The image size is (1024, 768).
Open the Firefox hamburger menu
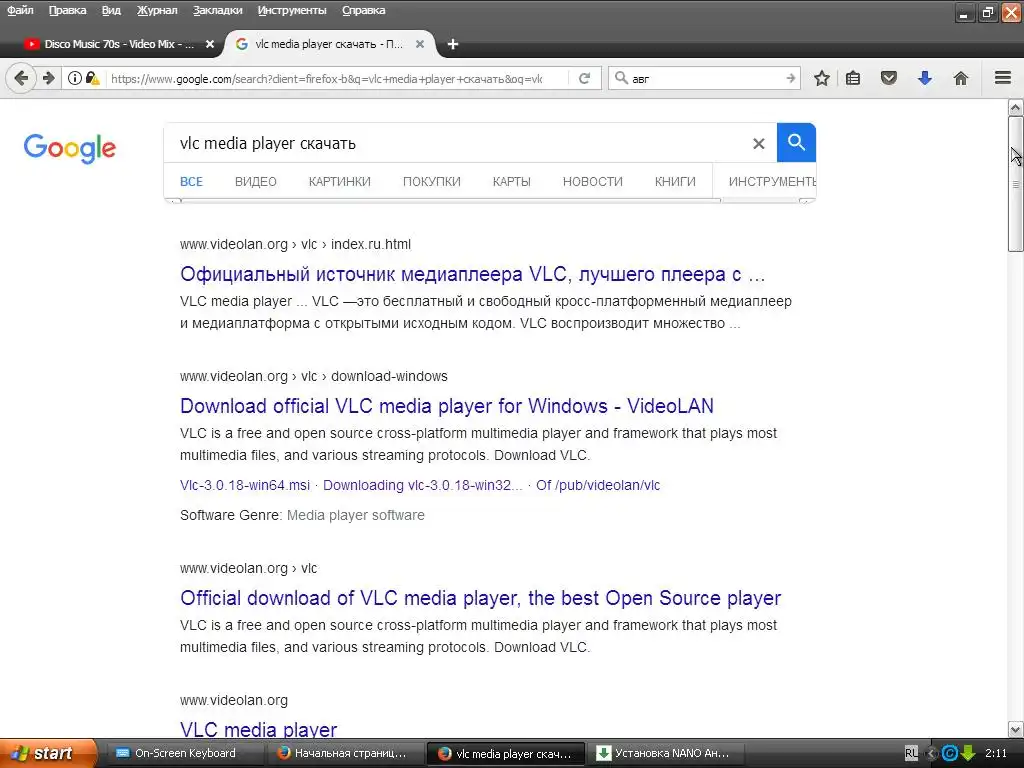pyautogui.click(x=1003, y=78)
